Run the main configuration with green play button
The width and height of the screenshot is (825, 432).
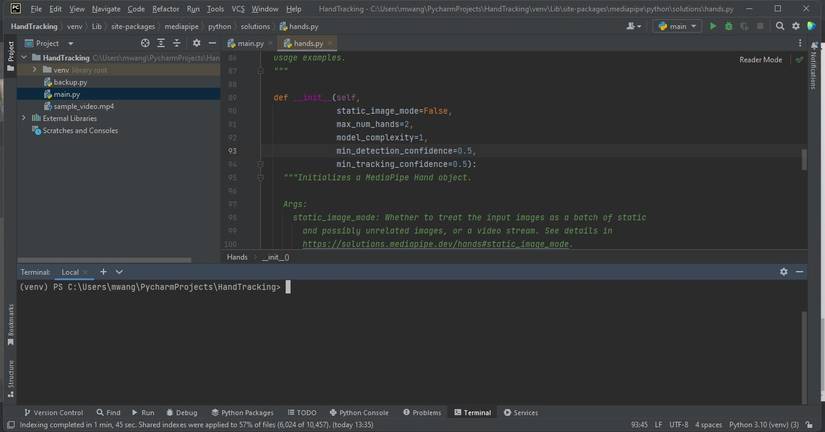click(x=713, y=27)
